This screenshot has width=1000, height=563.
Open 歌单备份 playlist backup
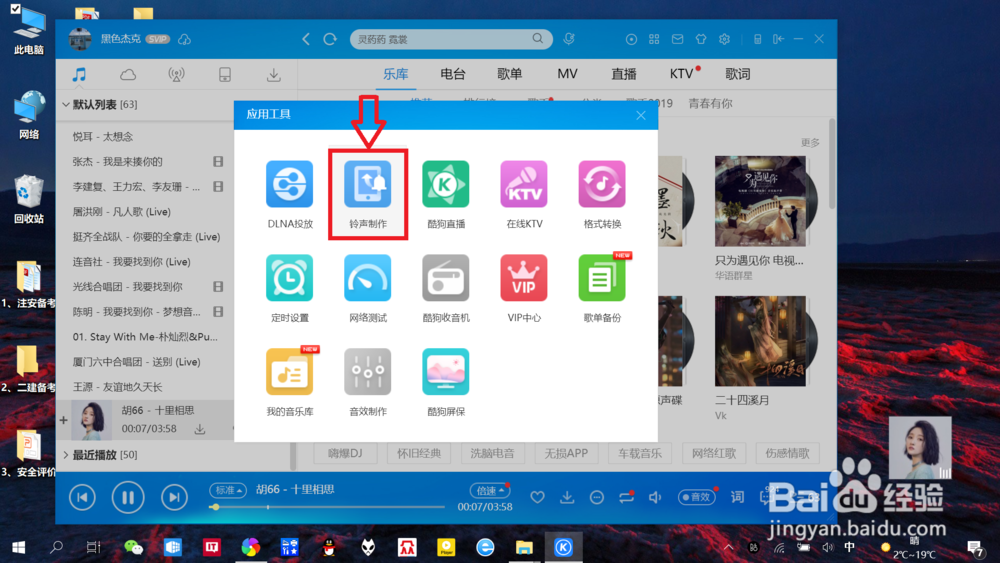602,288
